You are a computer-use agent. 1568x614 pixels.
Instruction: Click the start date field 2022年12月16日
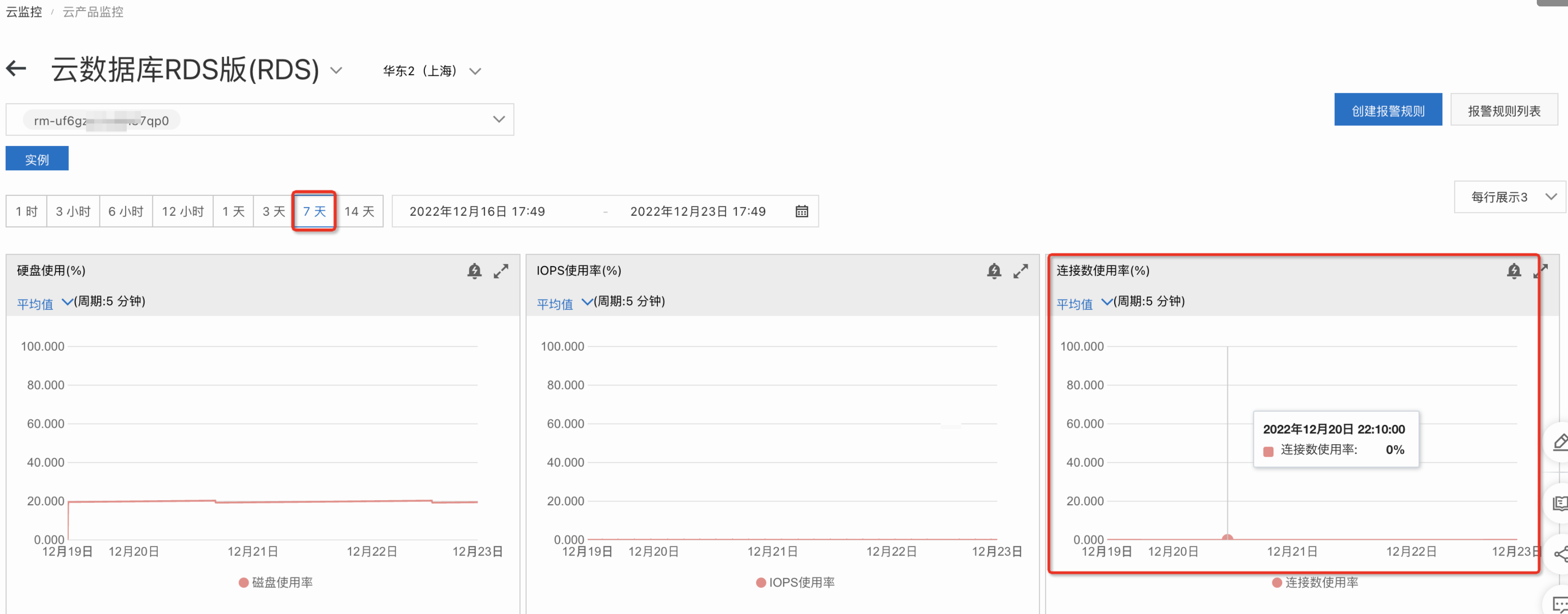[x=477, y=212]
